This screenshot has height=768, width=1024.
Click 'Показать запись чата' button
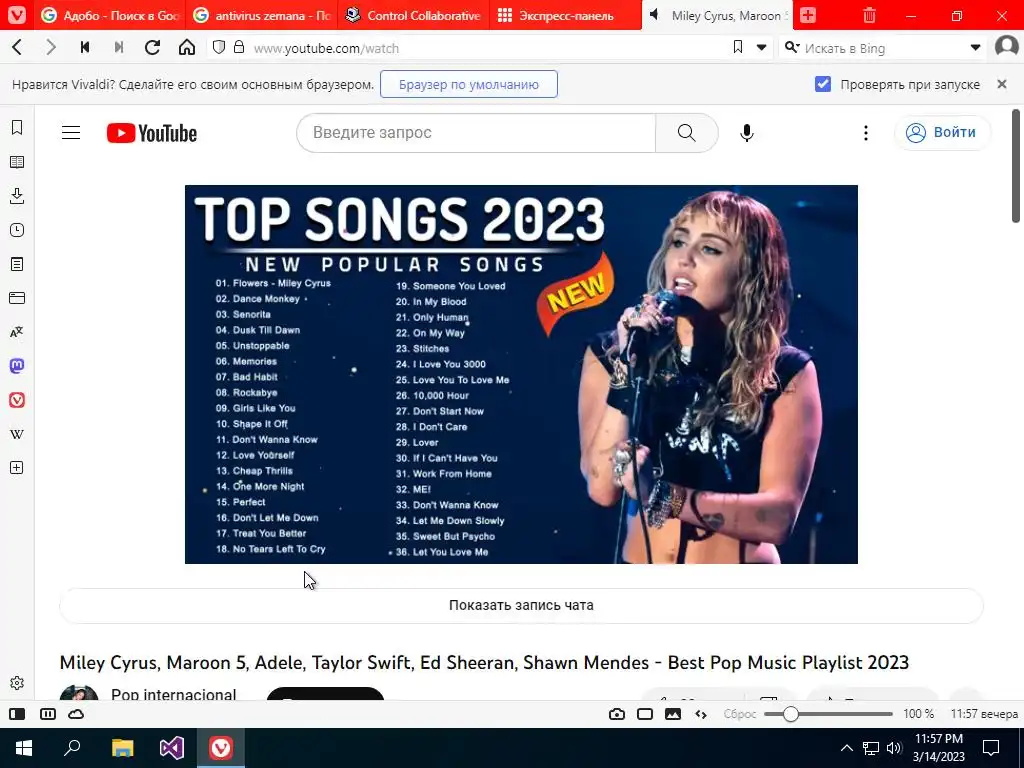[521, 605]
